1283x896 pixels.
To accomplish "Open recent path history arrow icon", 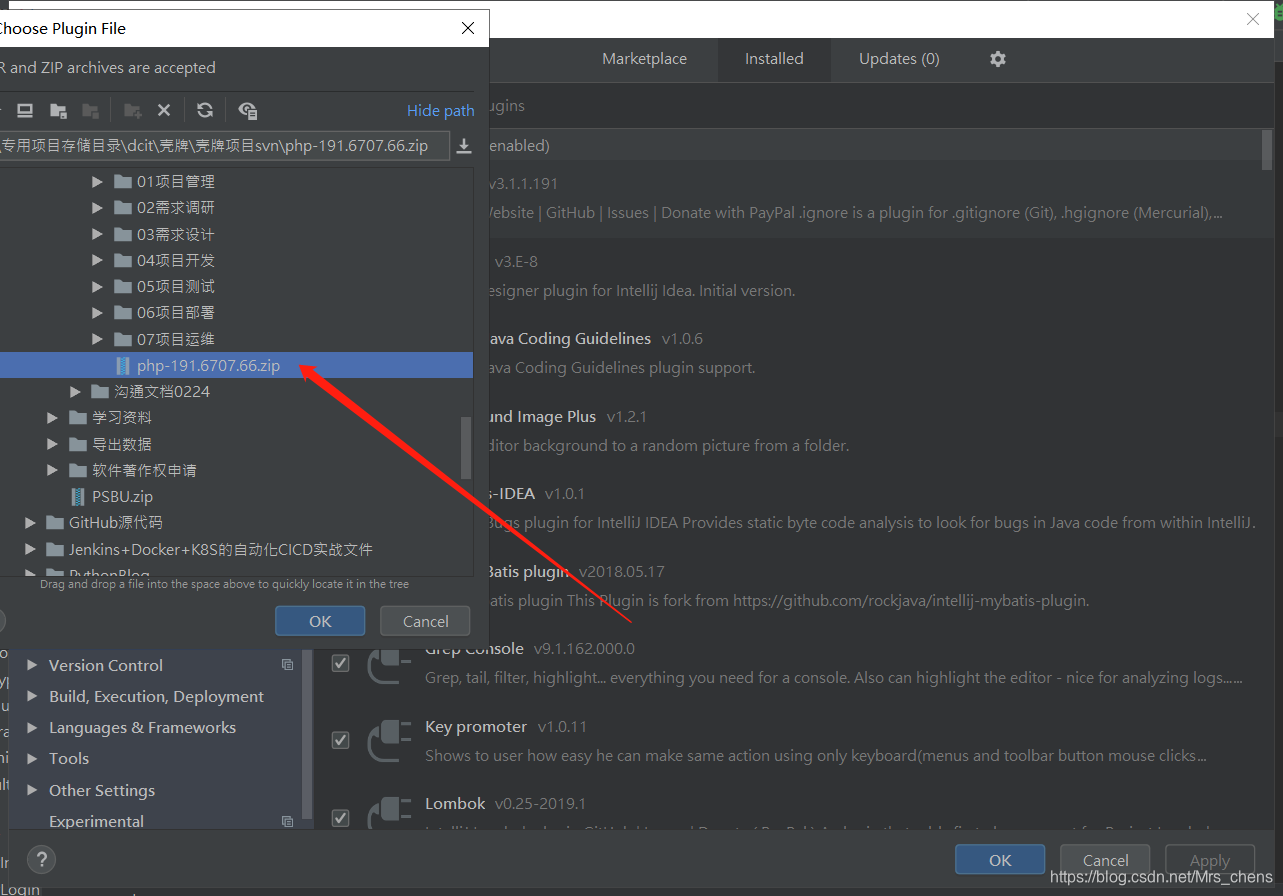I will click(x=464, y=146).
